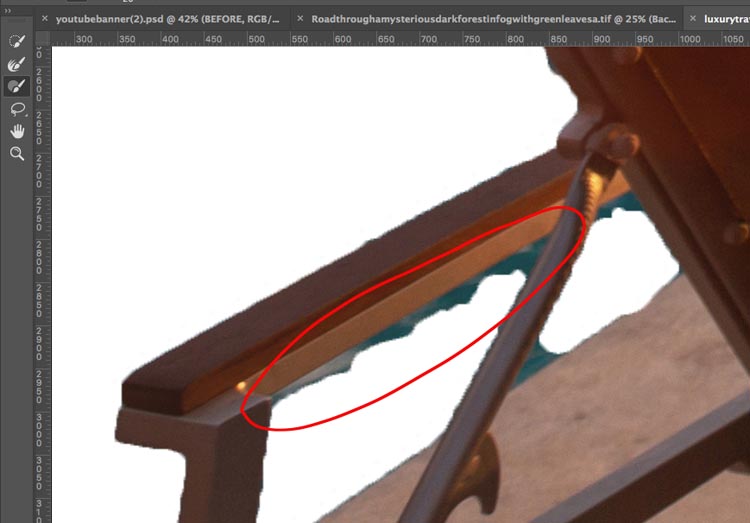Switch to the Roadthroughamysteriousdarkforest tif tab
Image resolution: width=750 pixels, height=523 pixels.
tap(494, 19)
